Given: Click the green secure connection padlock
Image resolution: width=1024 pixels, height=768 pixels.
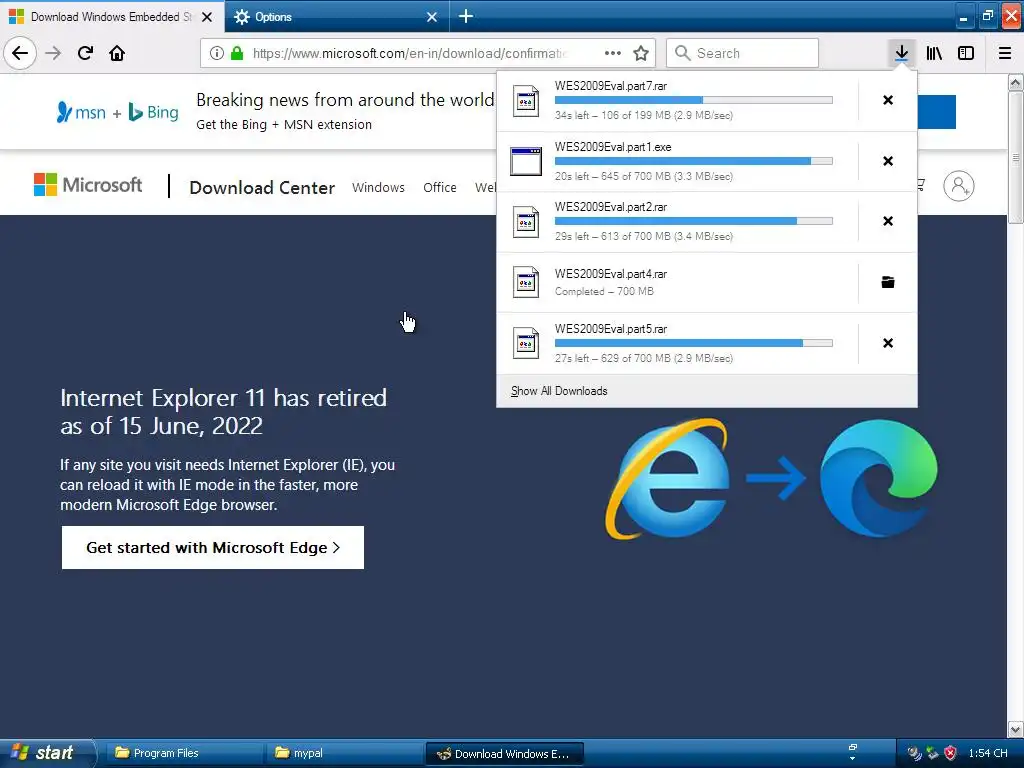Looking at the screenshot, I should (237, 53).
